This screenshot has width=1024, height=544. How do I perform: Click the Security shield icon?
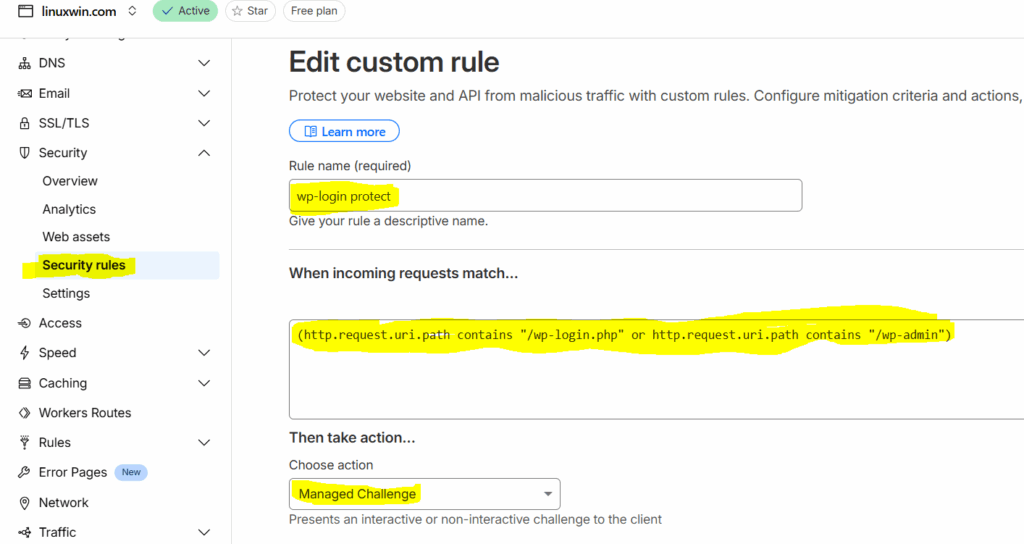coord(24,153)
